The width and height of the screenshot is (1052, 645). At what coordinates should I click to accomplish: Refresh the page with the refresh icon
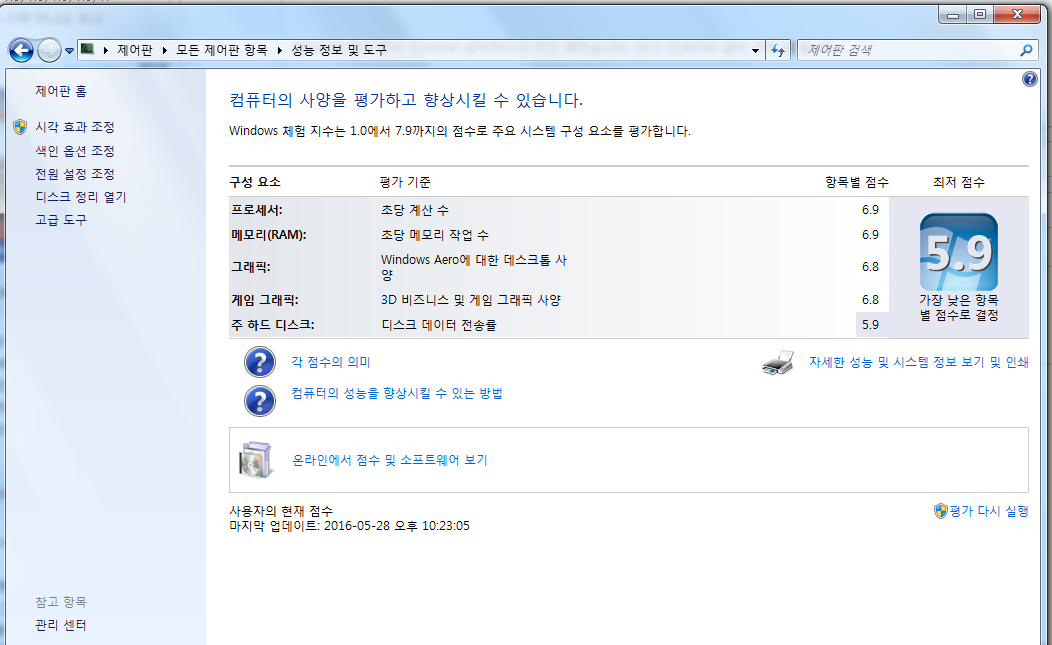778,50
